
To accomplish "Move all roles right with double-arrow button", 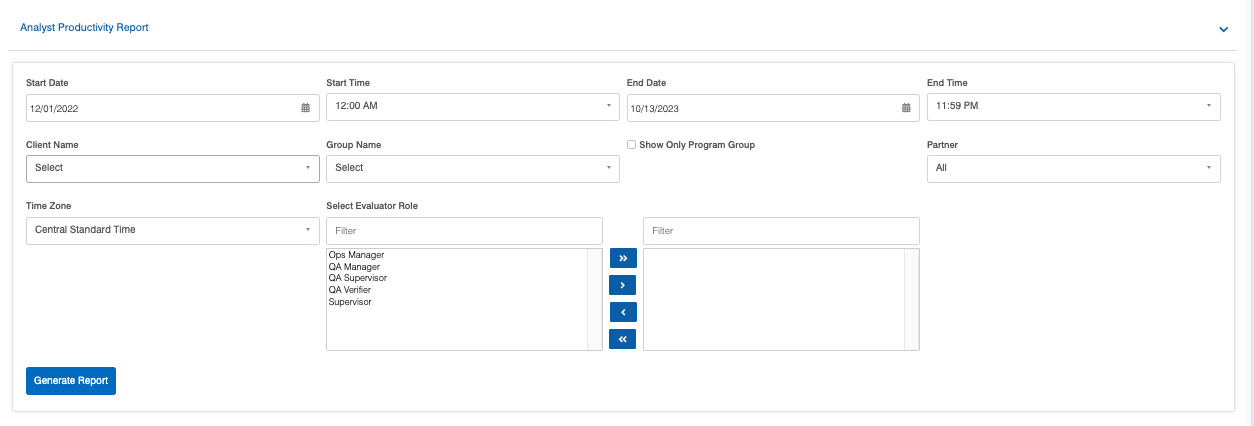I will point(622,258).
